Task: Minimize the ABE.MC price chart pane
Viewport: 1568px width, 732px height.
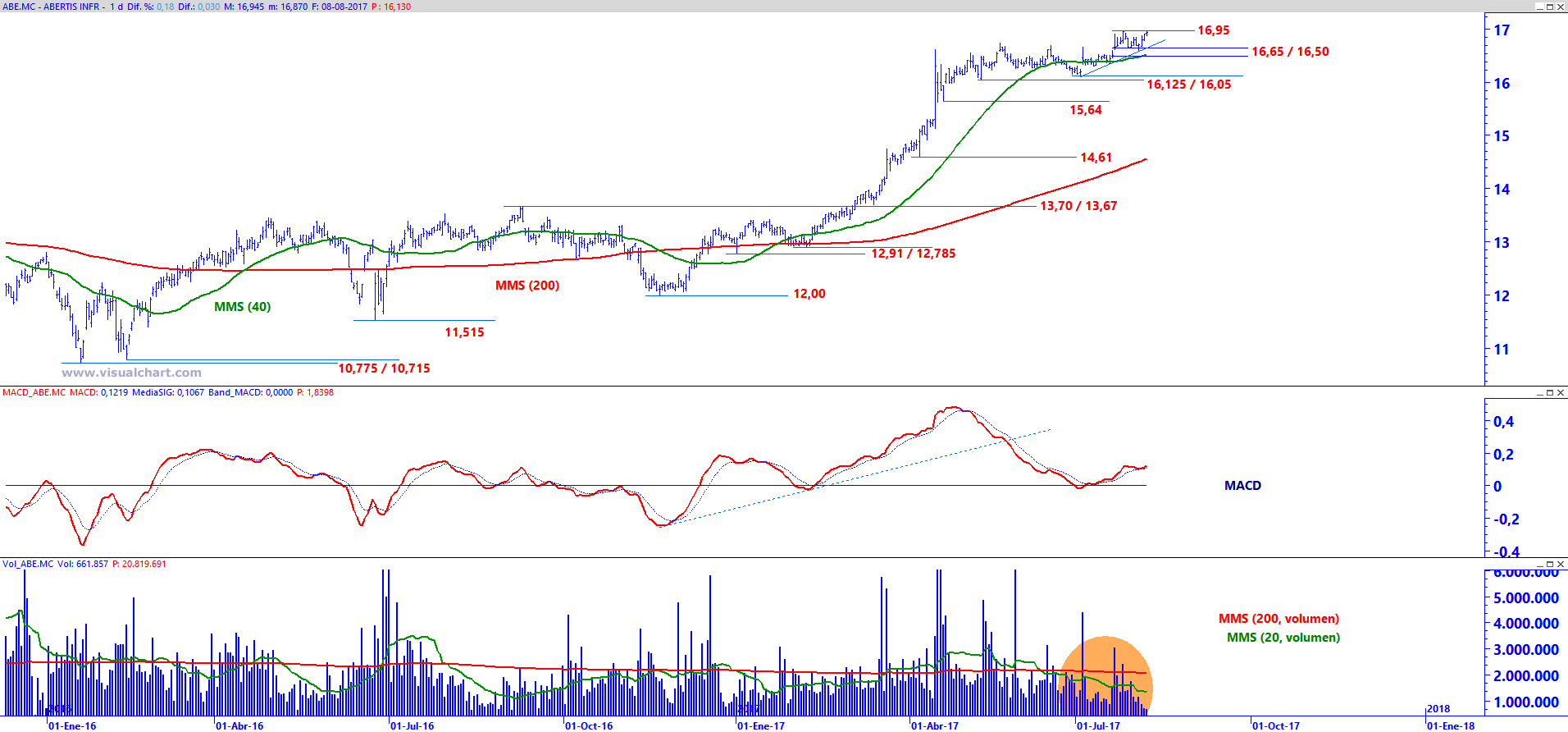Action: click(1539, 7)
